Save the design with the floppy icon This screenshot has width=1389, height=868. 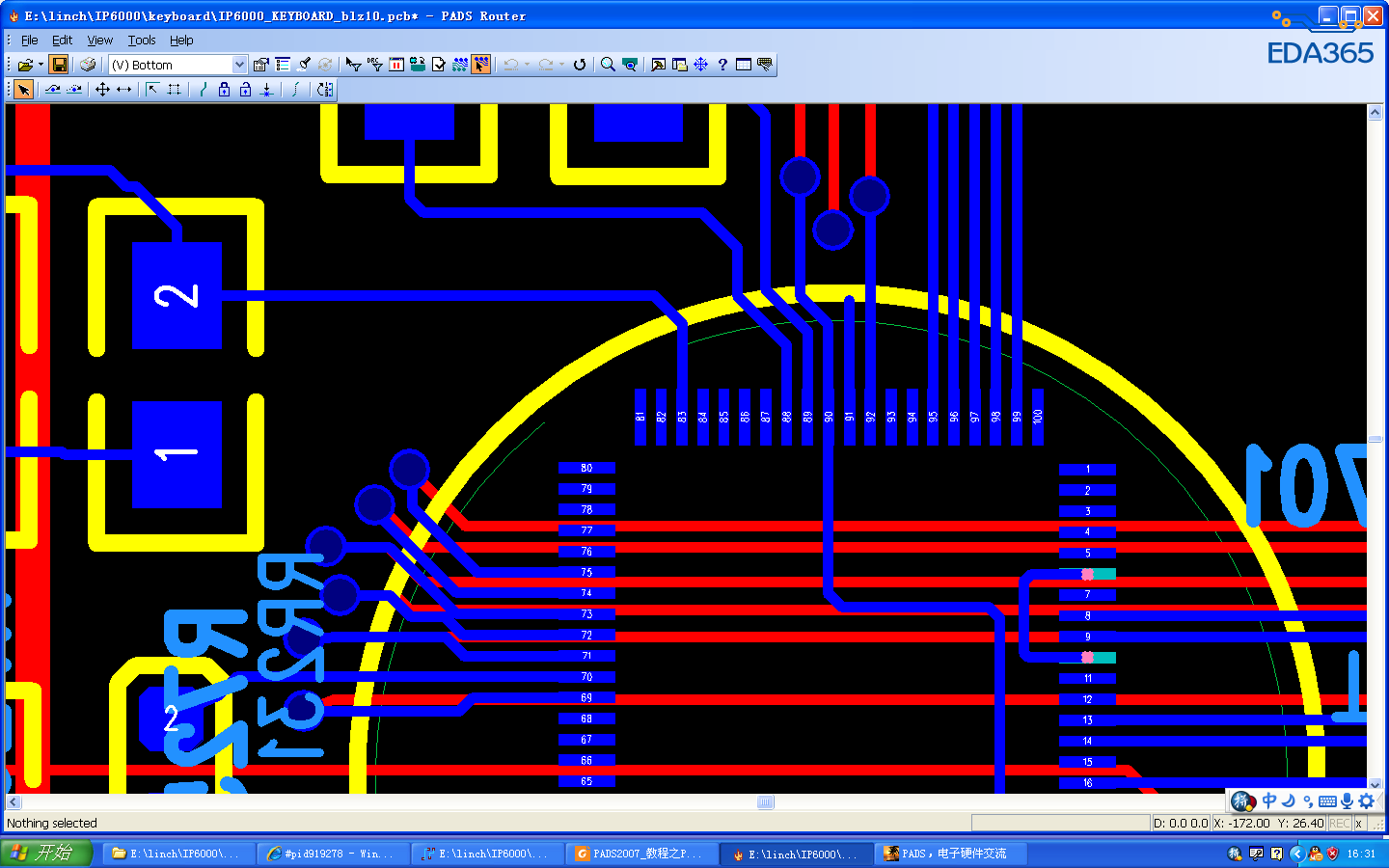[x=59, y=65]
